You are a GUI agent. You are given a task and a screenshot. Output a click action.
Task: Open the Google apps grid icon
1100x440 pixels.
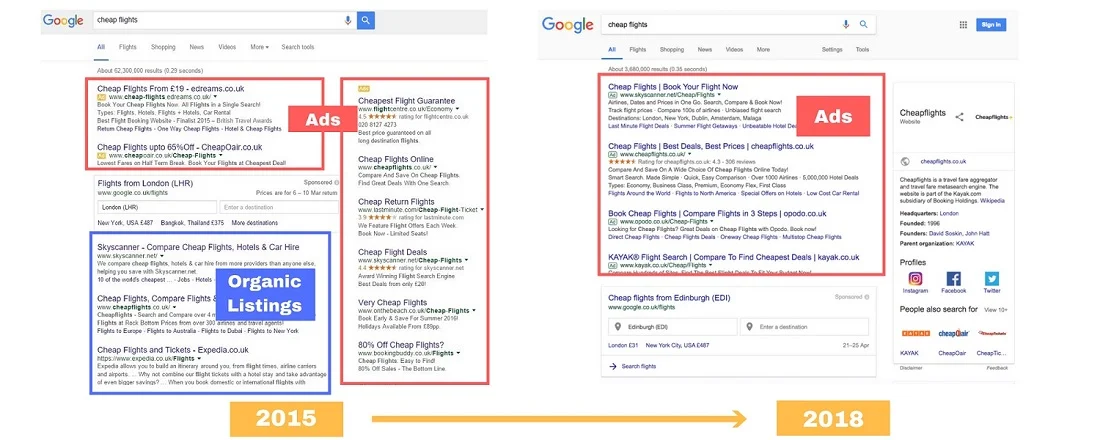coord(963,25)
